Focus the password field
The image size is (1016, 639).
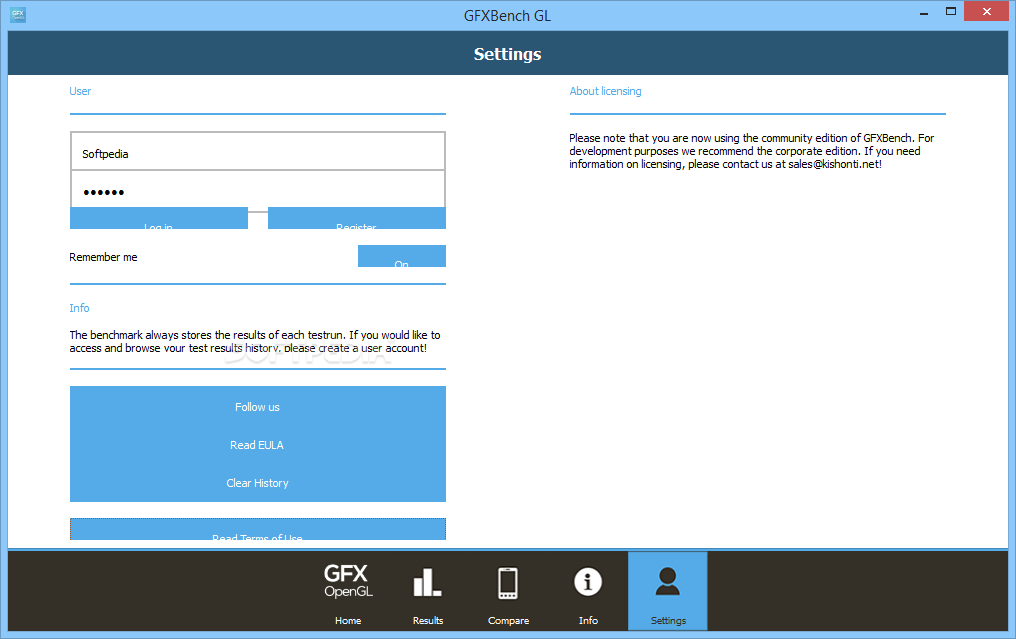pyautogui.click(x=257, y=190)
